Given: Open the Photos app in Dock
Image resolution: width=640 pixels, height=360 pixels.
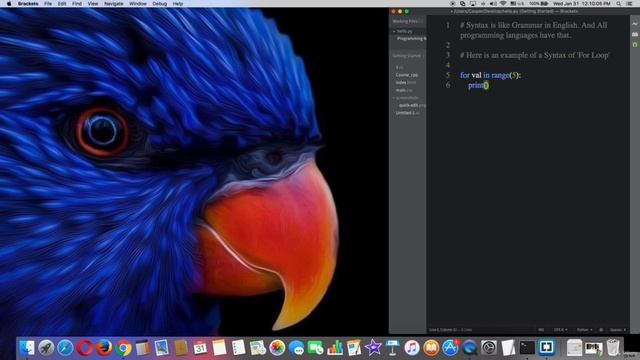Looking at the screenshot, I should pos(277,348).
